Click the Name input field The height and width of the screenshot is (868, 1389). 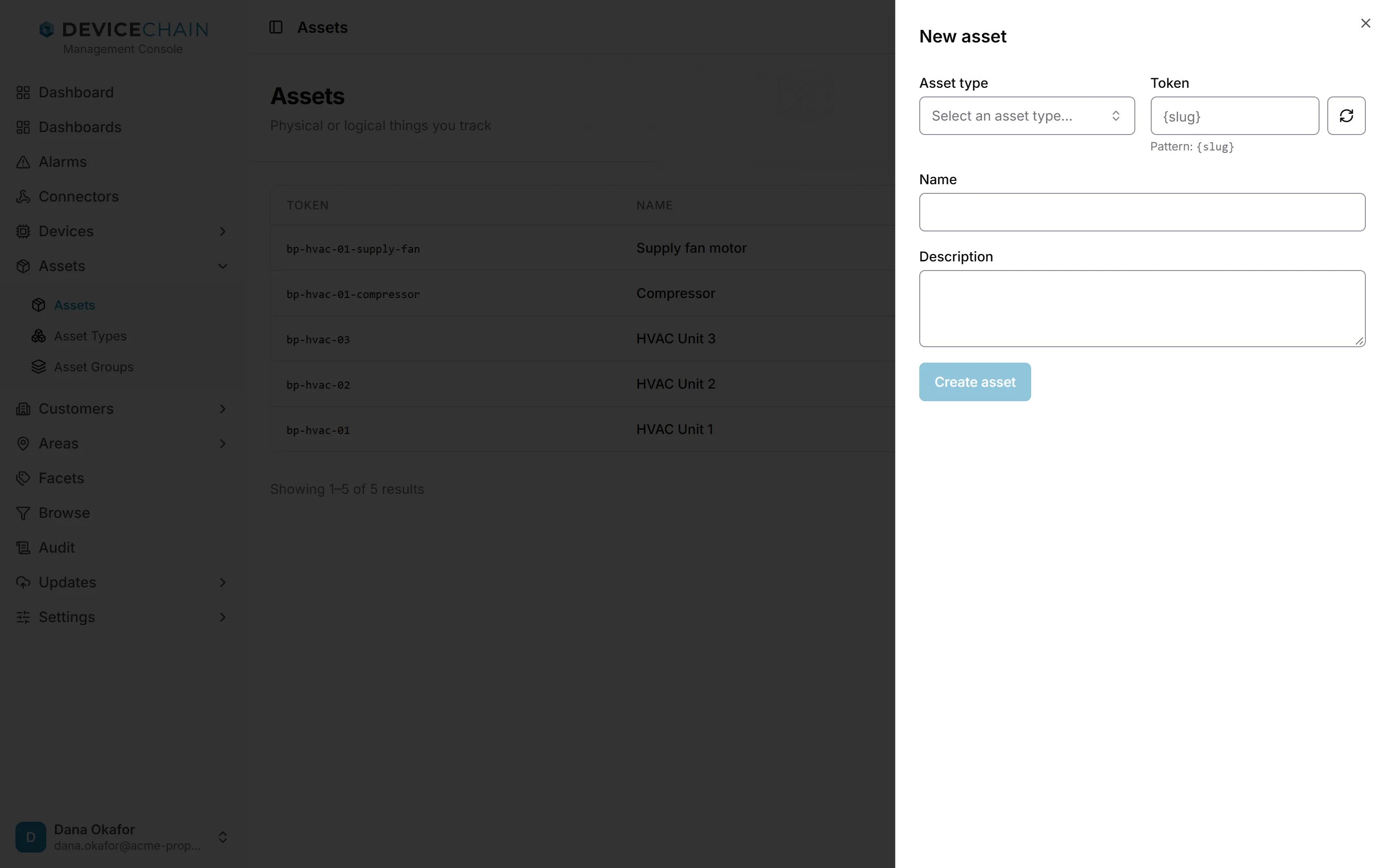pyautogui.click(x=1142, y=212)
